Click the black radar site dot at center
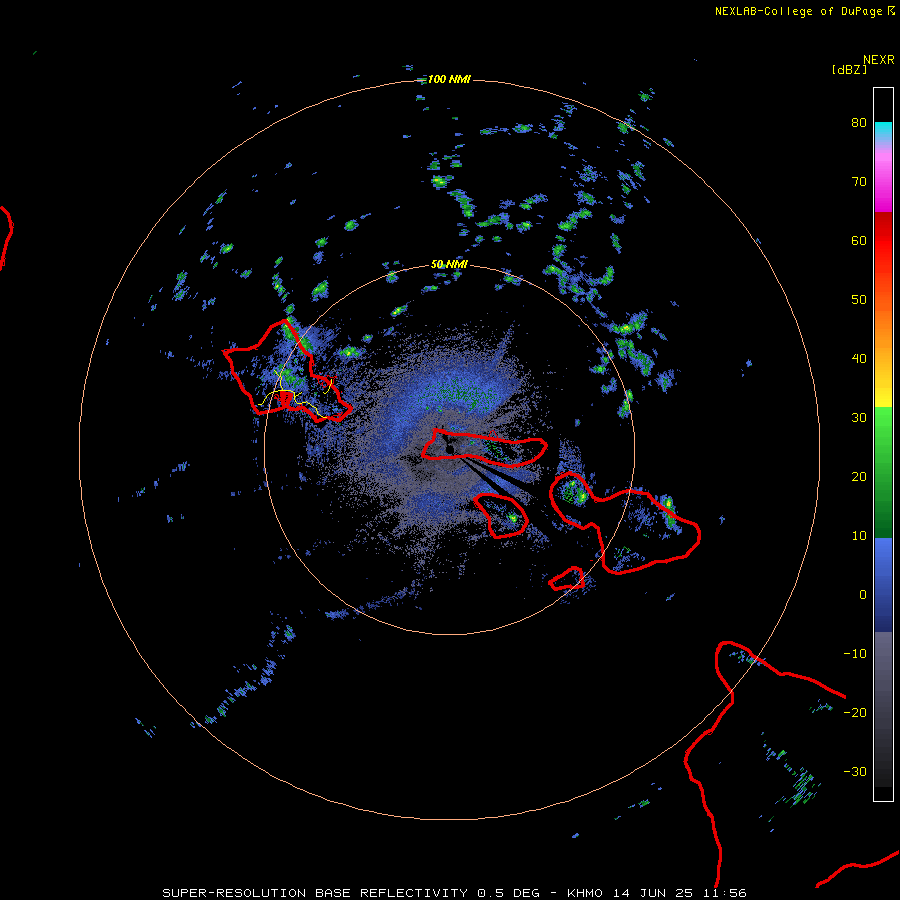The width and height of the screenshot is (900, 900). 450,449
